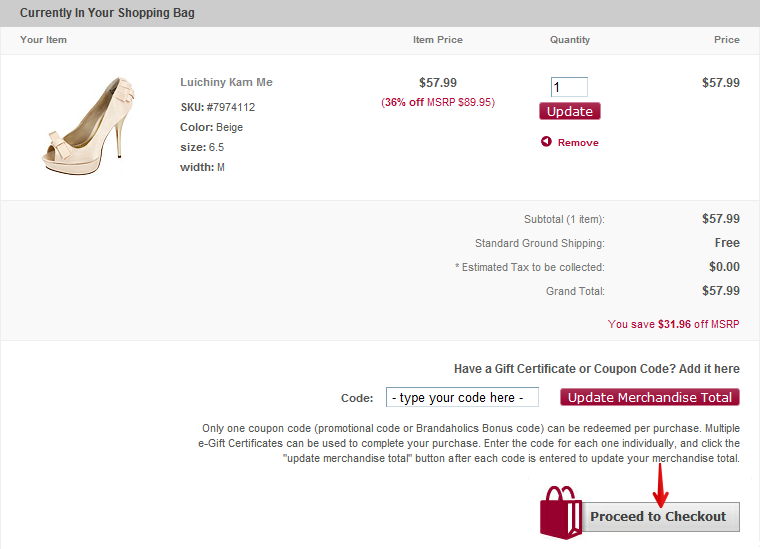Click the You save $31.96 off MSRP text
760x549 pixels.
tap(673, 324)
